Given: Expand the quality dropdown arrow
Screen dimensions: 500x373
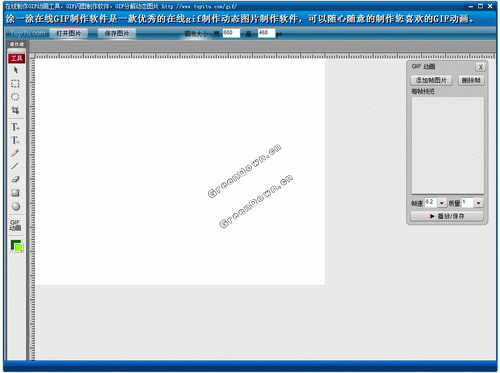Looking at the screenshot, I should [x=479, y=203].
